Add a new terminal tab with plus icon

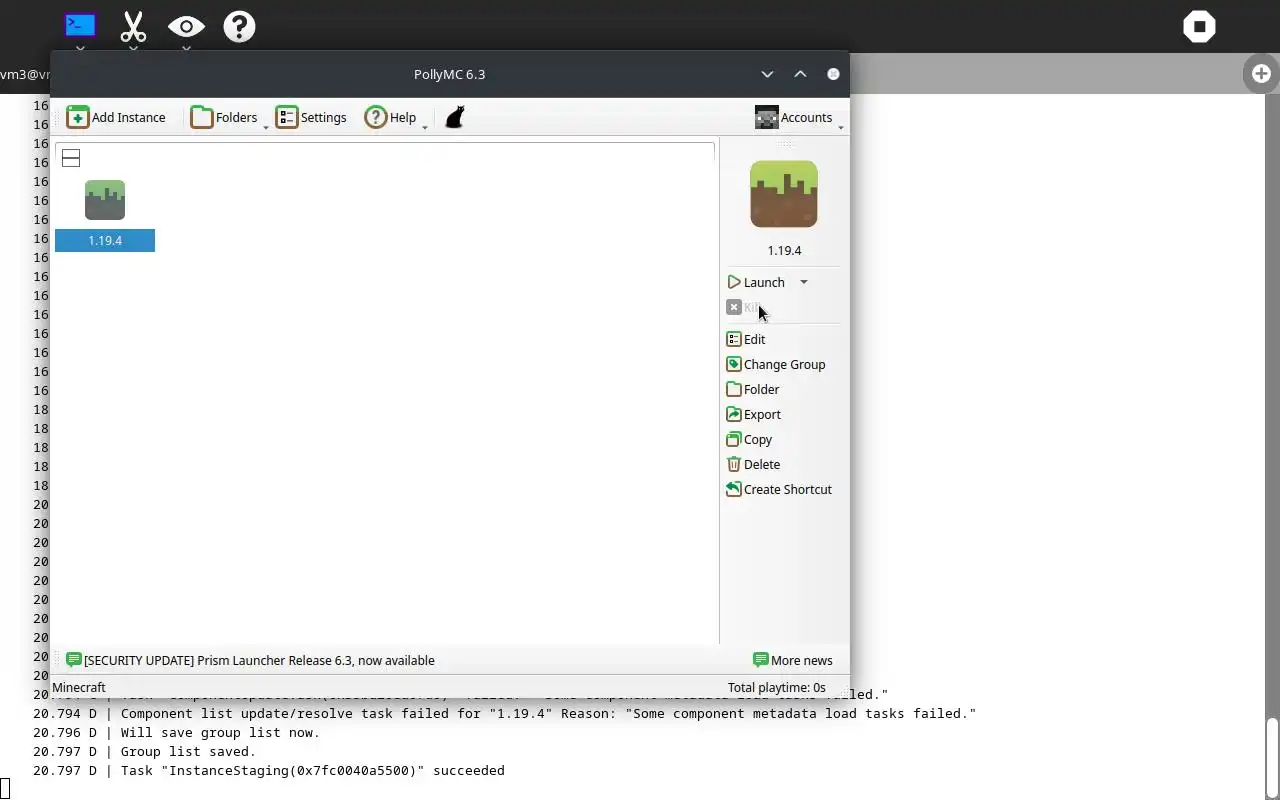(1261, 73)
